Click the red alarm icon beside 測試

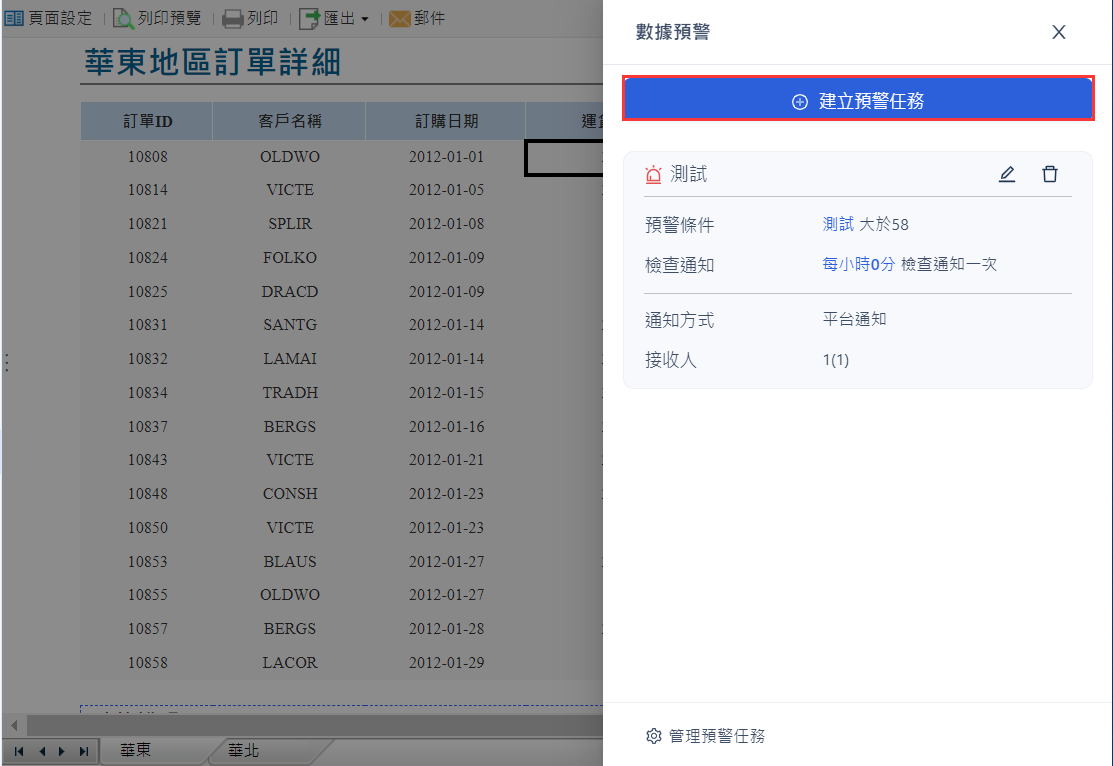click(653, 174)
